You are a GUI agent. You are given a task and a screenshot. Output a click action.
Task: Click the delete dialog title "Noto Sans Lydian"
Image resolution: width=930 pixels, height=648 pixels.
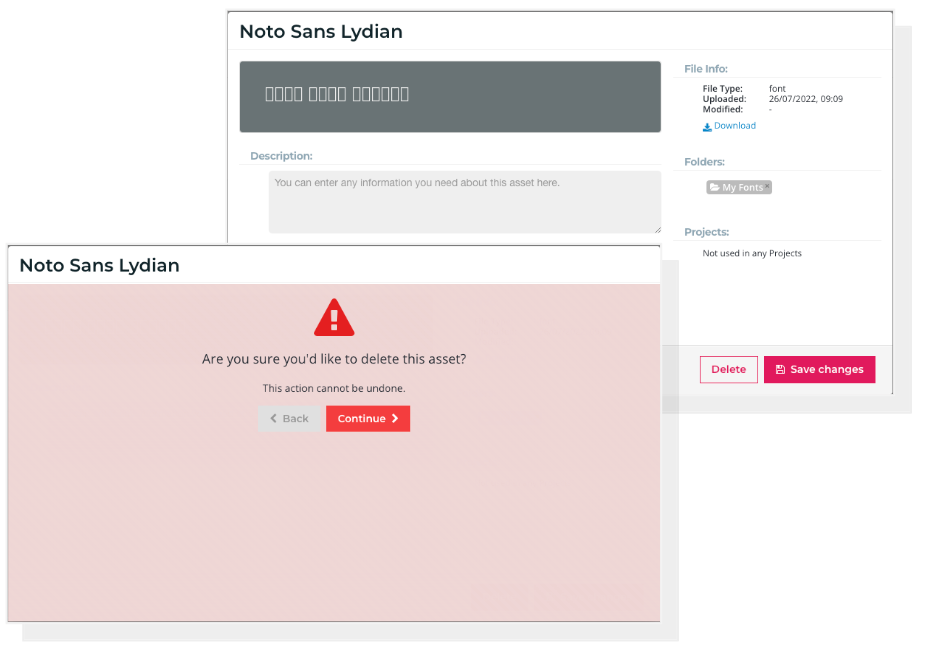(x=100, y=265)
